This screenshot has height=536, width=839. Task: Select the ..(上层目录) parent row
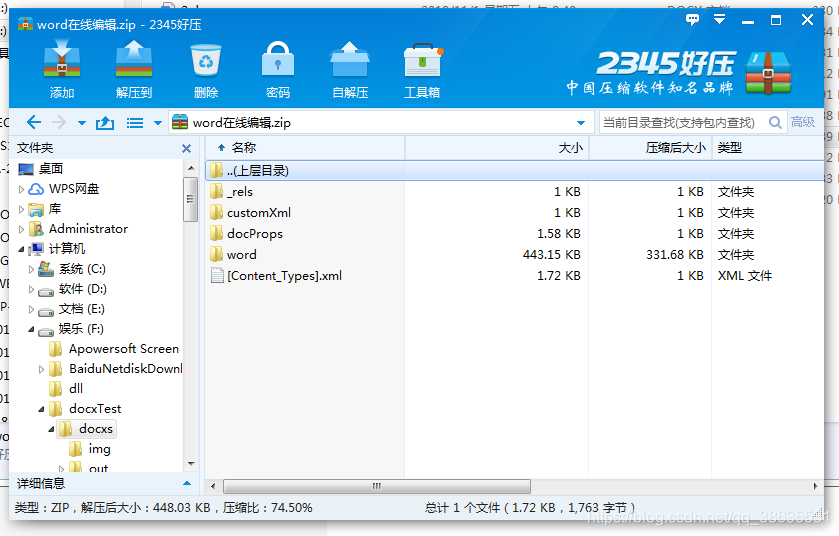pos(514,171)
